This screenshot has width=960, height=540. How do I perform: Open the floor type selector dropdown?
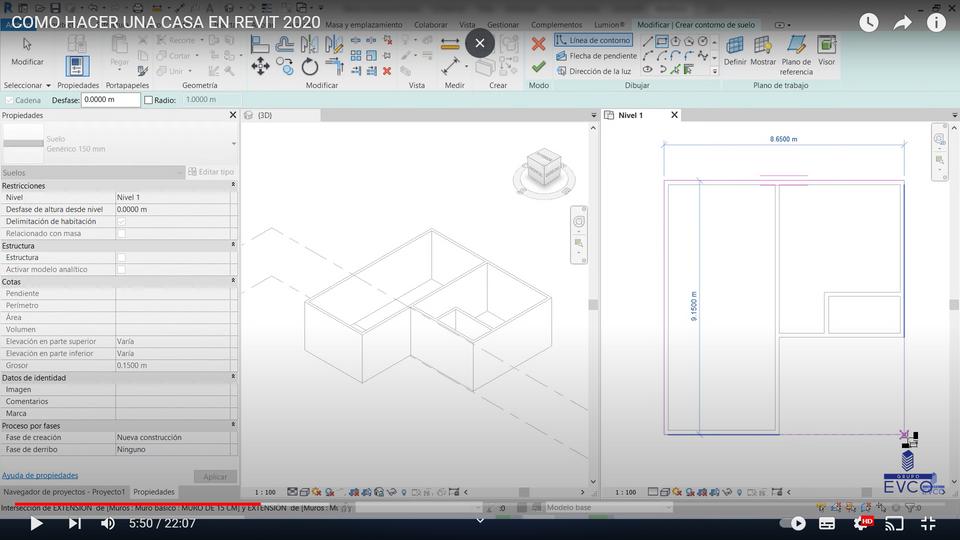(233, 143)
